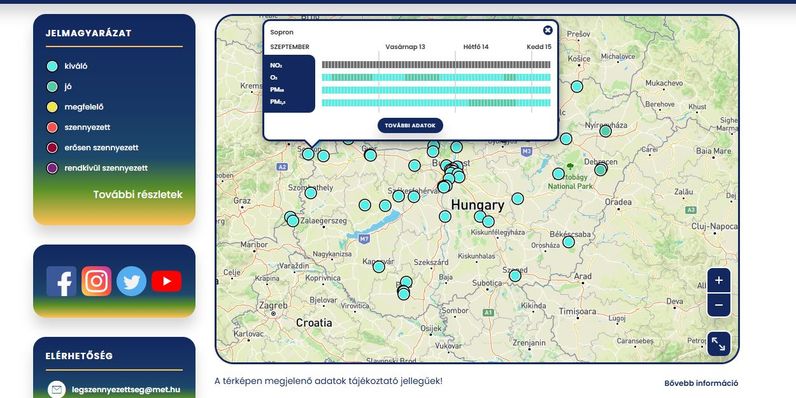
Task: Select the station marker at Szombathely
Action: 311,192
